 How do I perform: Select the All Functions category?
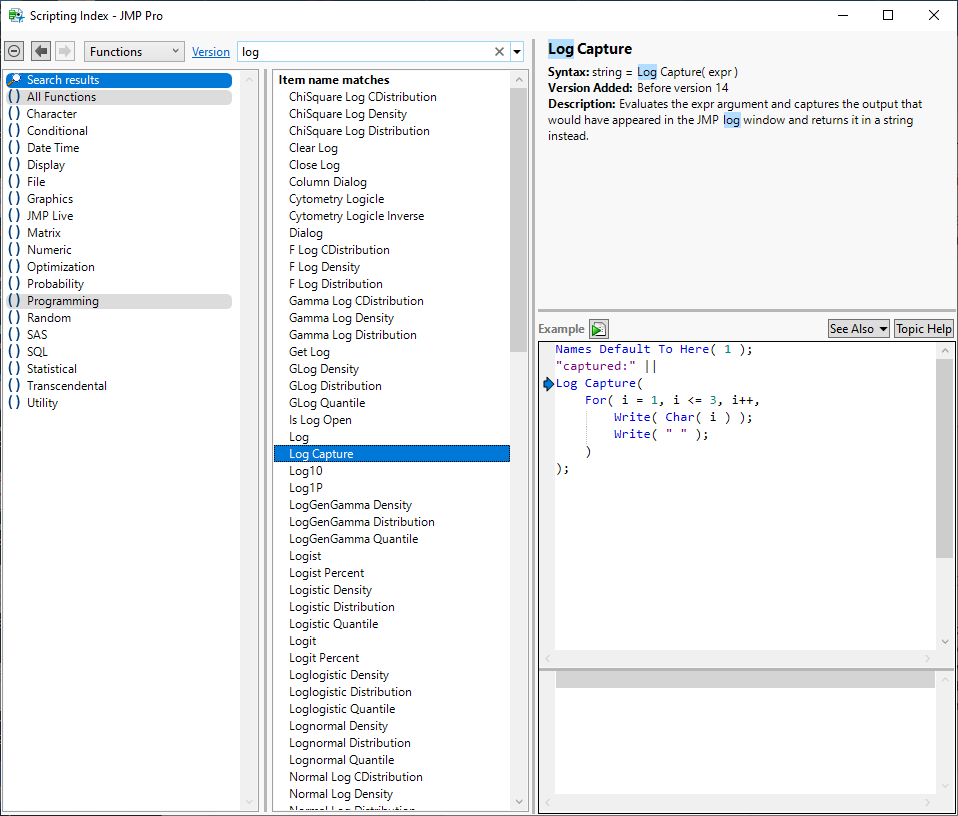point(62,97)
